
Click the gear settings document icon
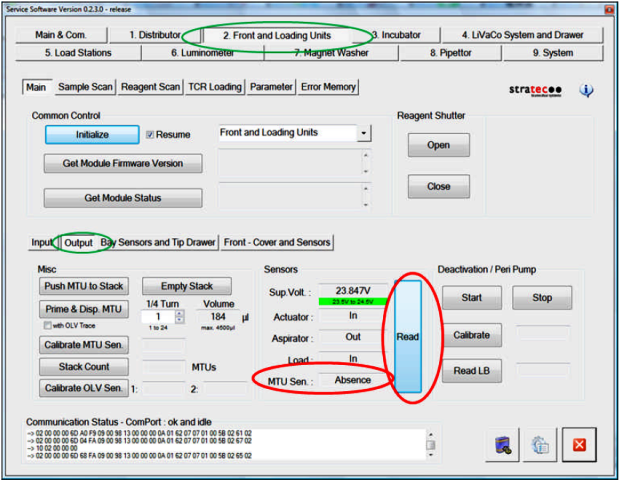coord(540,448)
